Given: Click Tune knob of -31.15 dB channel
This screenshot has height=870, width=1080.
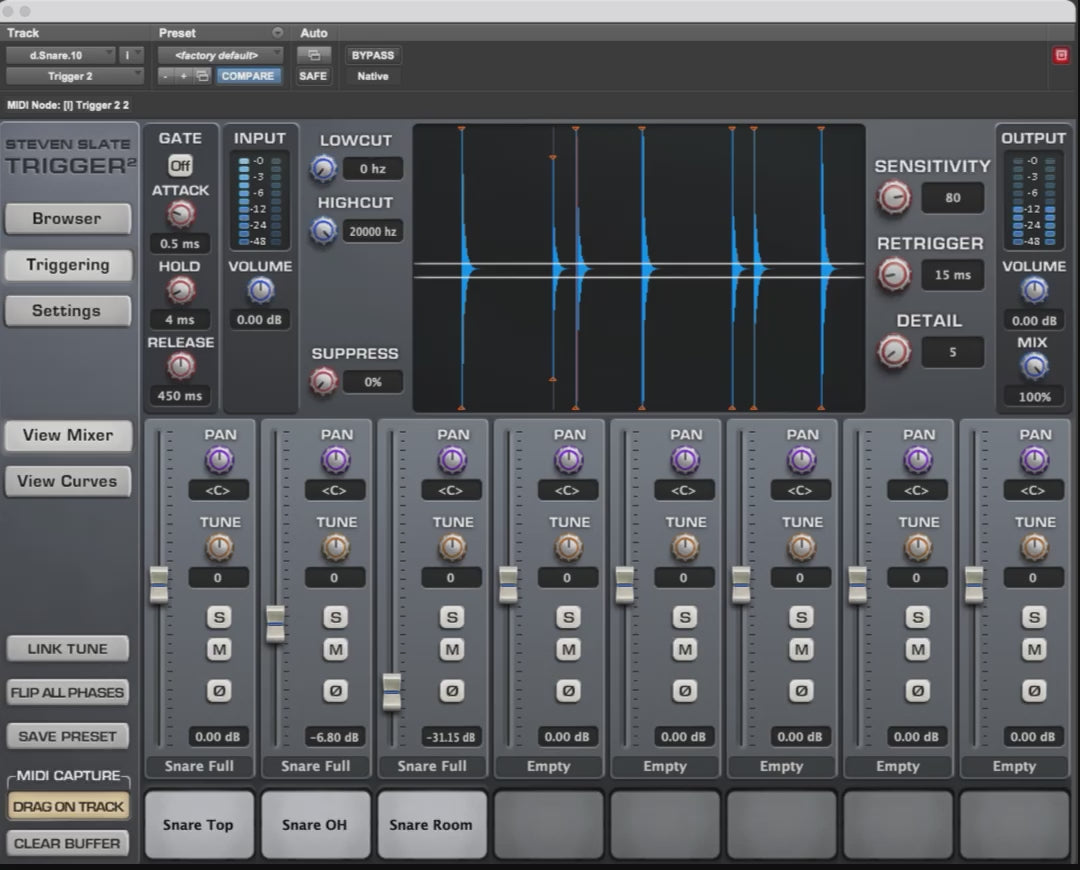Looking at the screenshot, I should 452,548.
